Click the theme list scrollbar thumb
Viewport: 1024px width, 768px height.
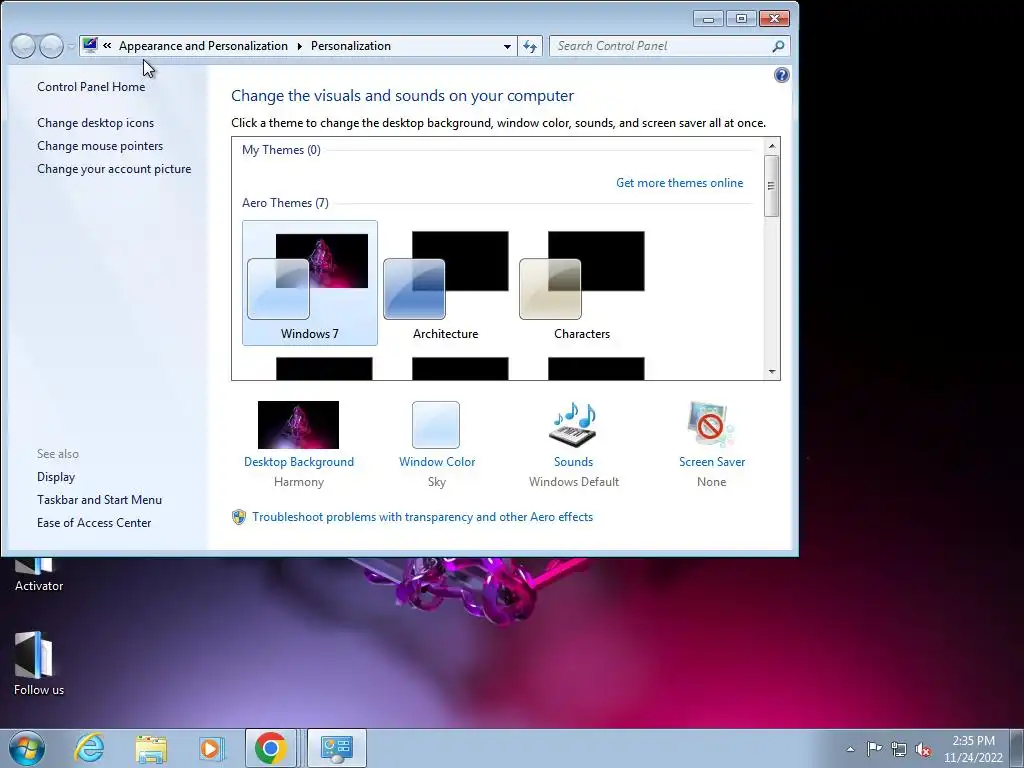click(772, 185)
